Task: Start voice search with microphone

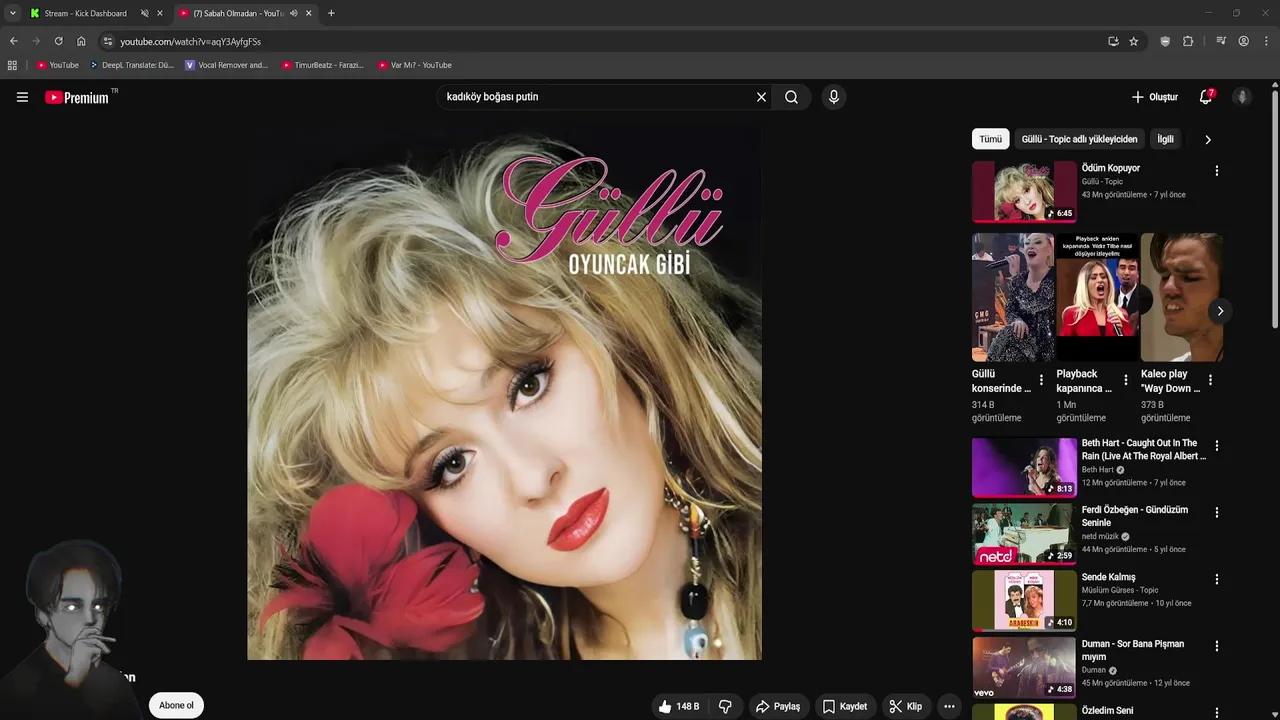Action: 833,97
